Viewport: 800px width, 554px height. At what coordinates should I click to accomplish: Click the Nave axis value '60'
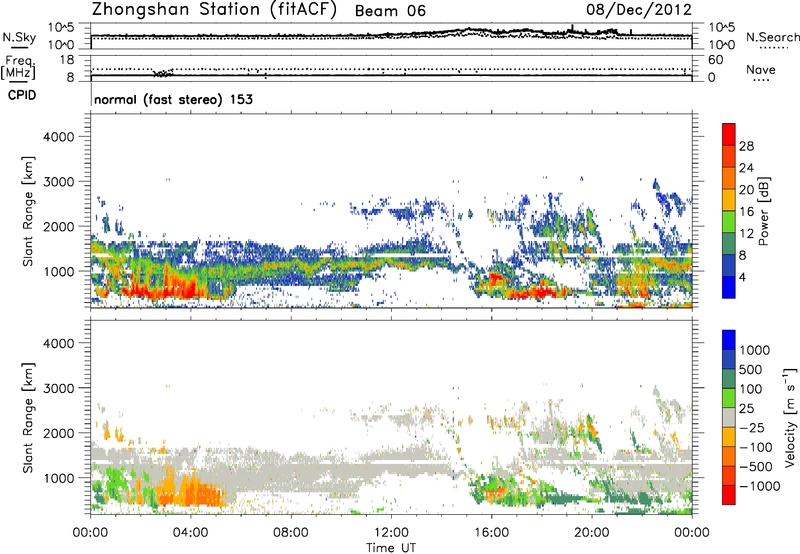[x=715, y=60]
